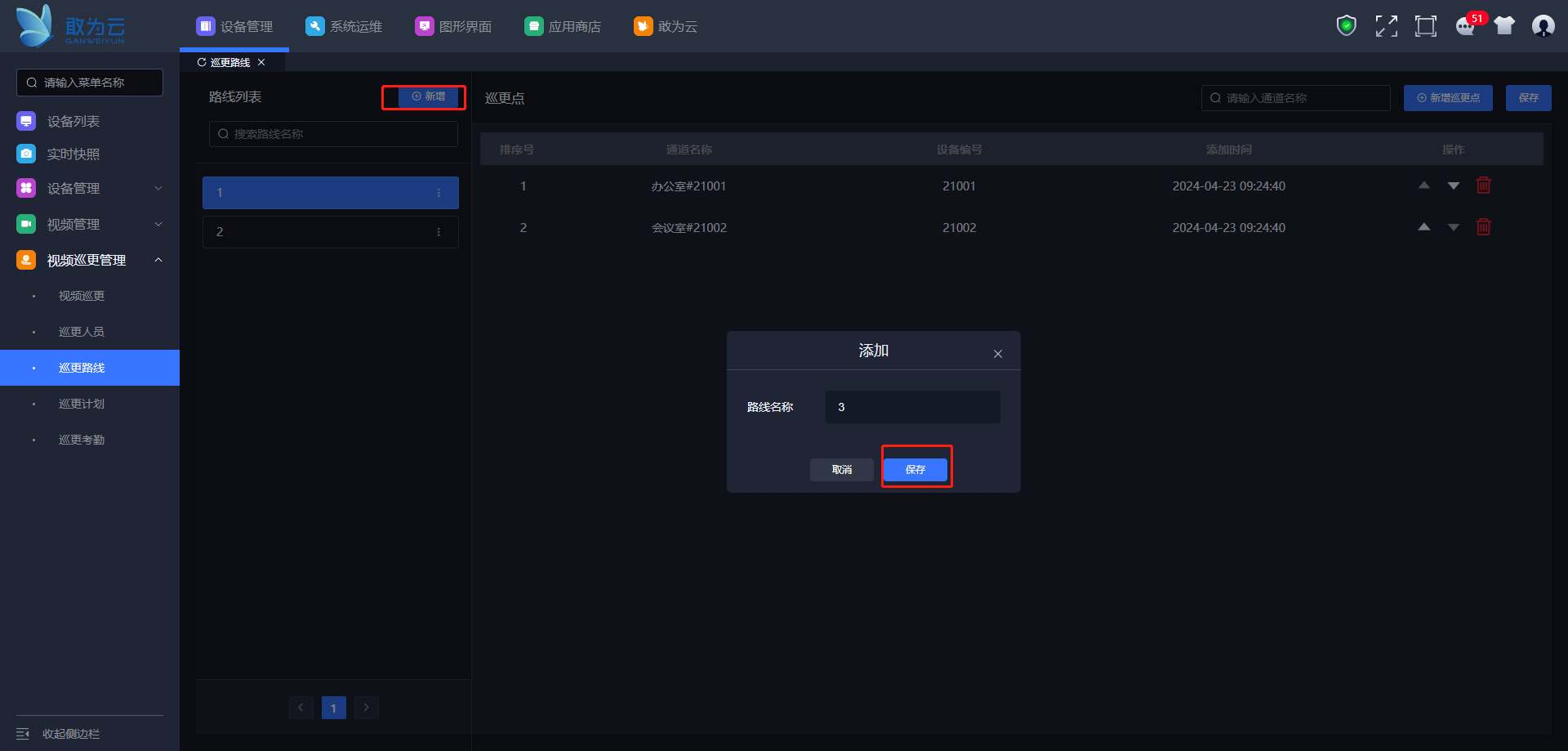The width and height of the screenshot is (1568, 751).
Task: Select 巡更路线 in sidebar
Action: click(90, 368)
